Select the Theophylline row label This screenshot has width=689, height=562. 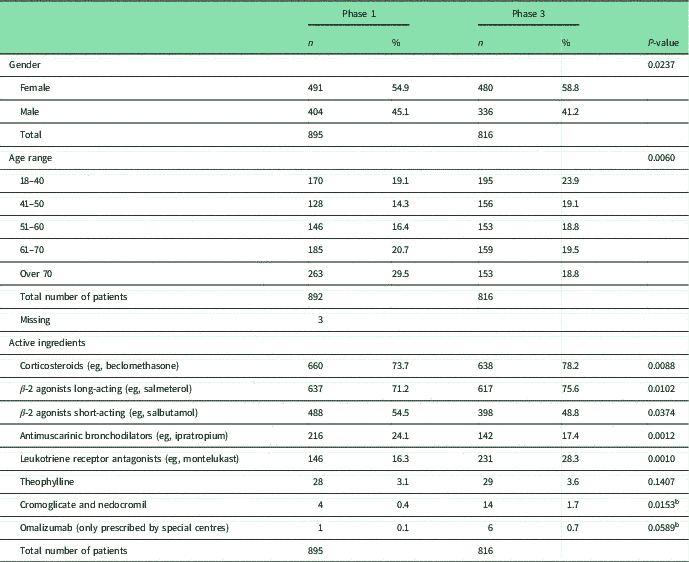click(x=48, y=480)
